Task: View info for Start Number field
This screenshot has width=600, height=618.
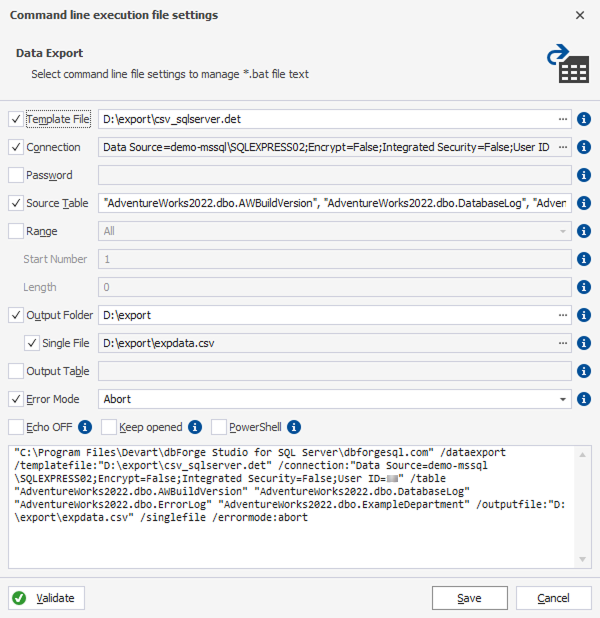Action: (583, 259)
